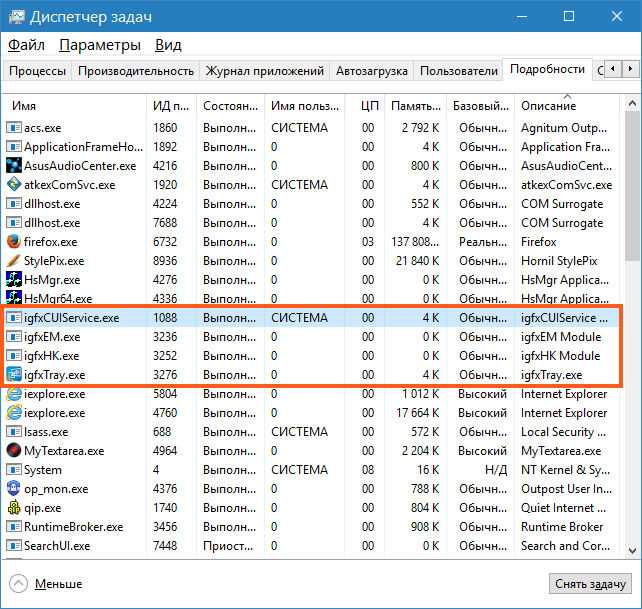Click the AsusAudioCenter.exe icon
The image size is (642, 609).
pos(14,165)
